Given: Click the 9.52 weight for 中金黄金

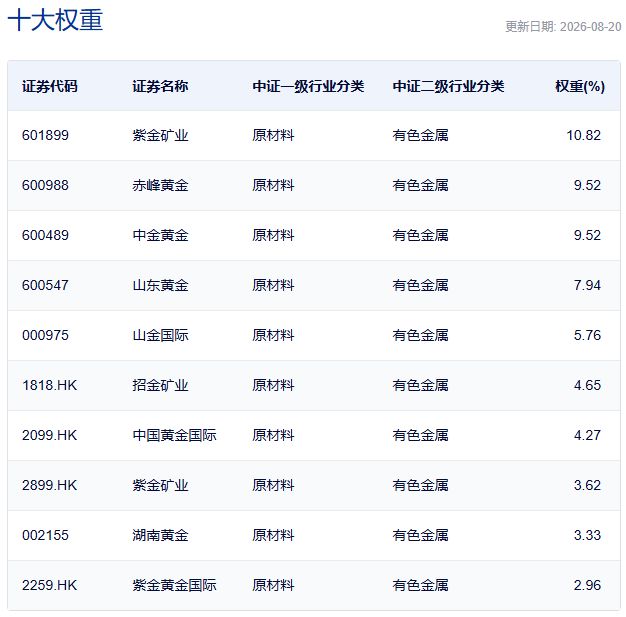Looking at the screenshot, I should (587, 235).
